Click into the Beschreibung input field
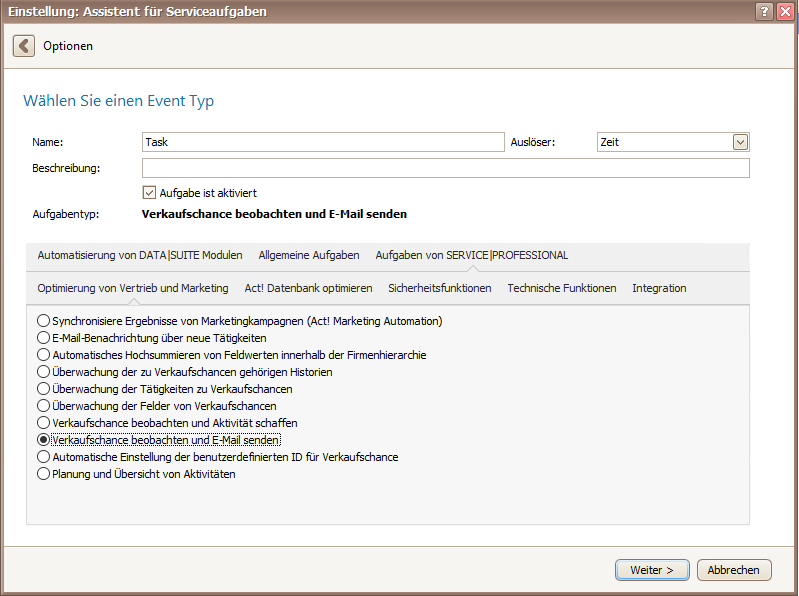Image resolution: width=799 pixels, height=596 pixels. point(445,168)
